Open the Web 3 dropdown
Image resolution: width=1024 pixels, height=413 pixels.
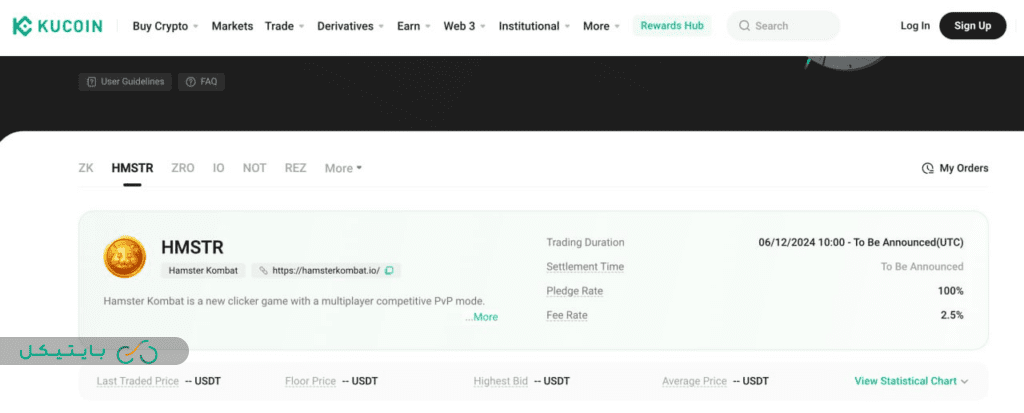464,26
